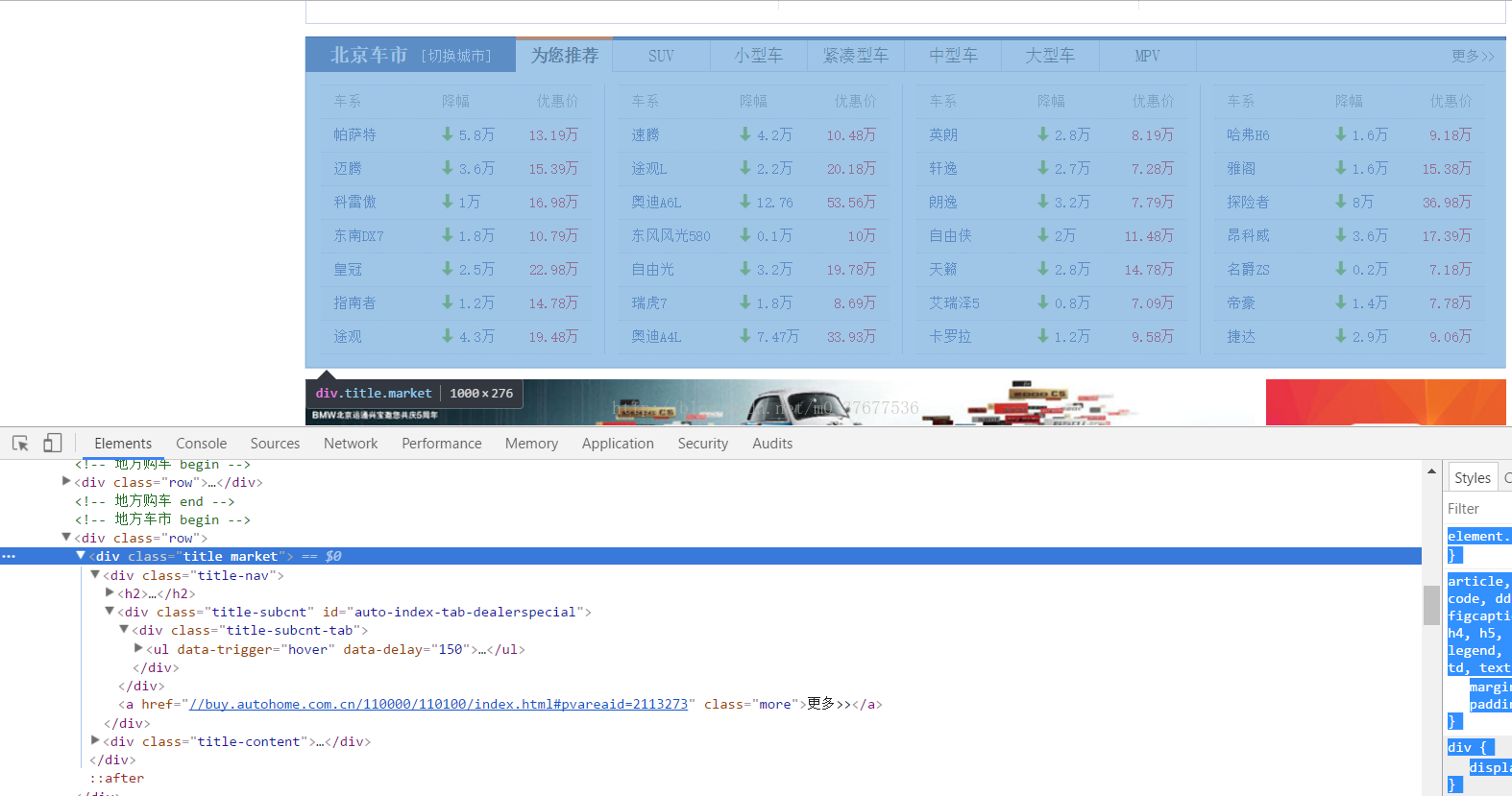Image resolution: width=1512 pixels, height=796 pixels.
Task: Select the SUV category tab
Action: (x=661, y=56)
